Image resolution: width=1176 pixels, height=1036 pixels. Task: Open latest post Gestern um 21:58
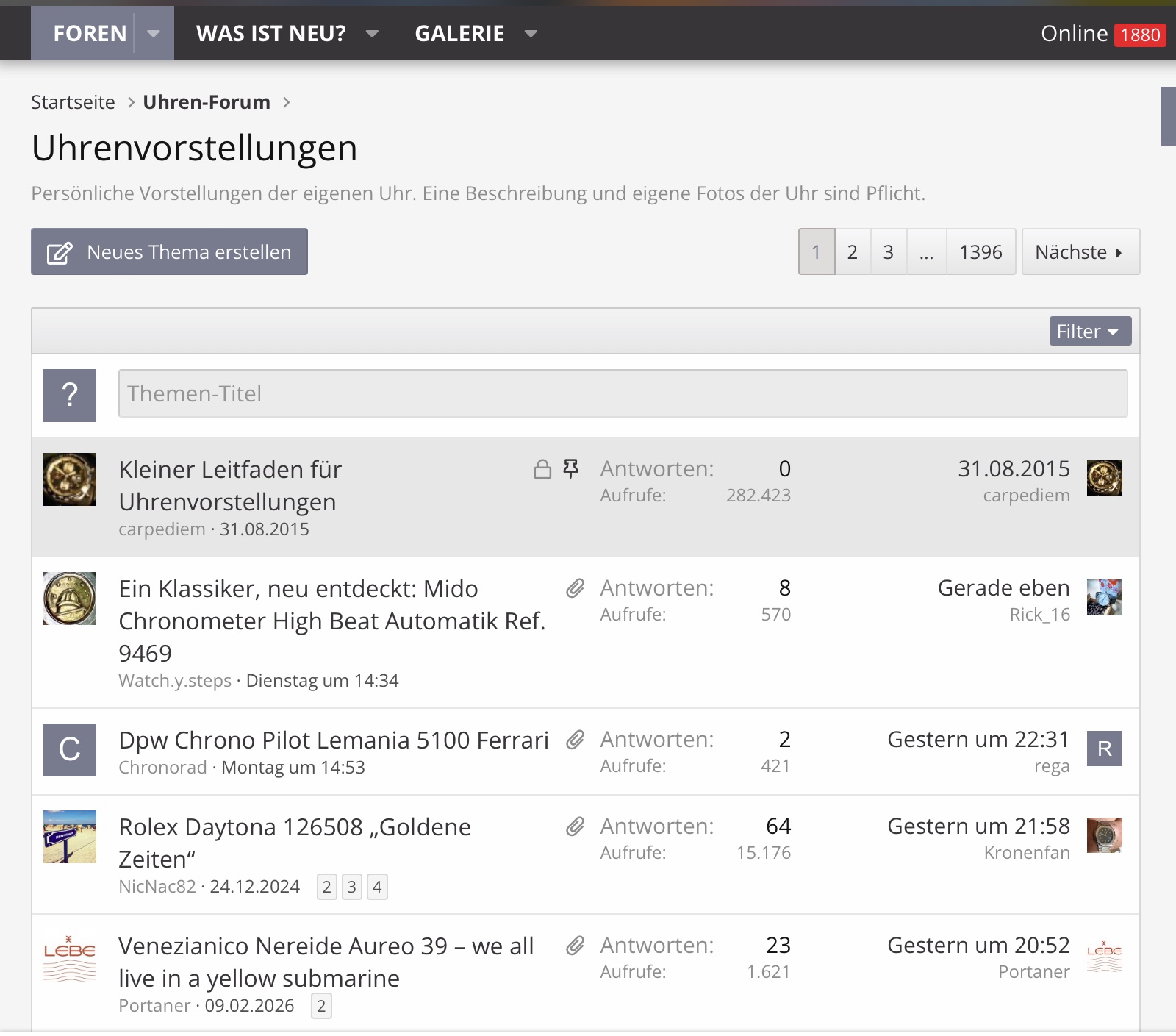[978, 826]
